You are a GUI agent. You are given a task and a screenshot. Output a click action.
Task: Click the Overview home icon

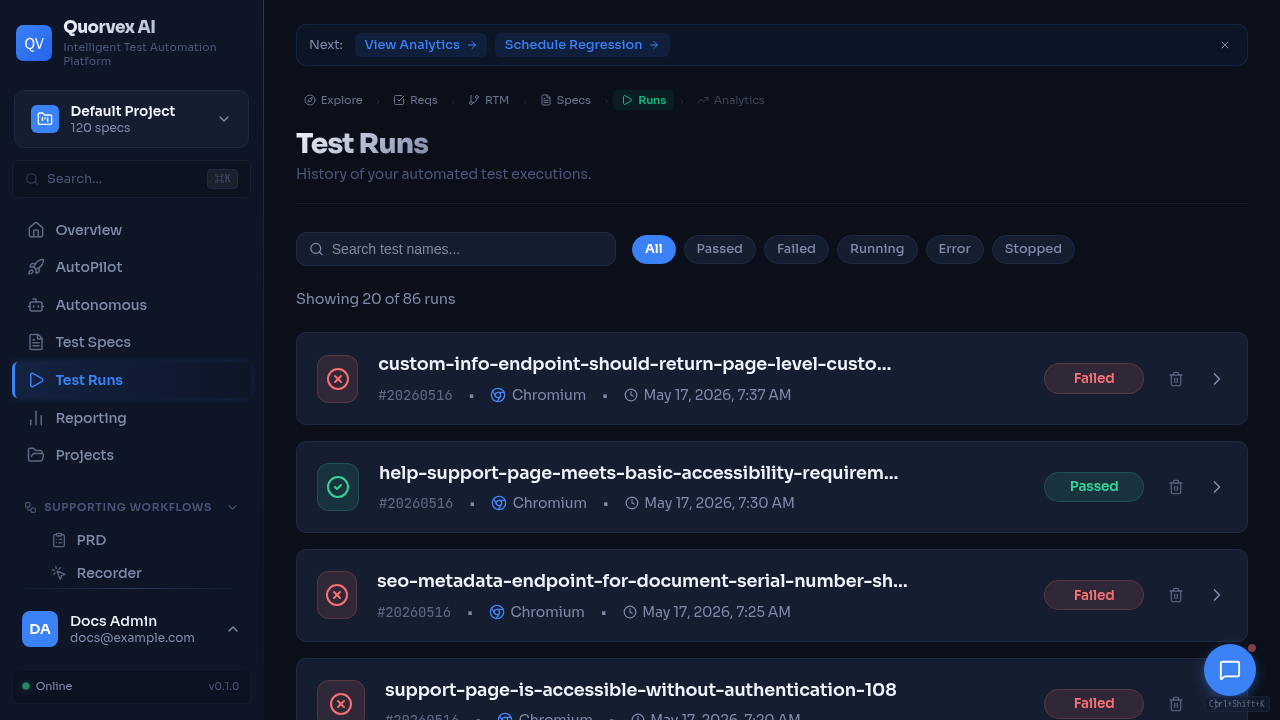point(36,230)
